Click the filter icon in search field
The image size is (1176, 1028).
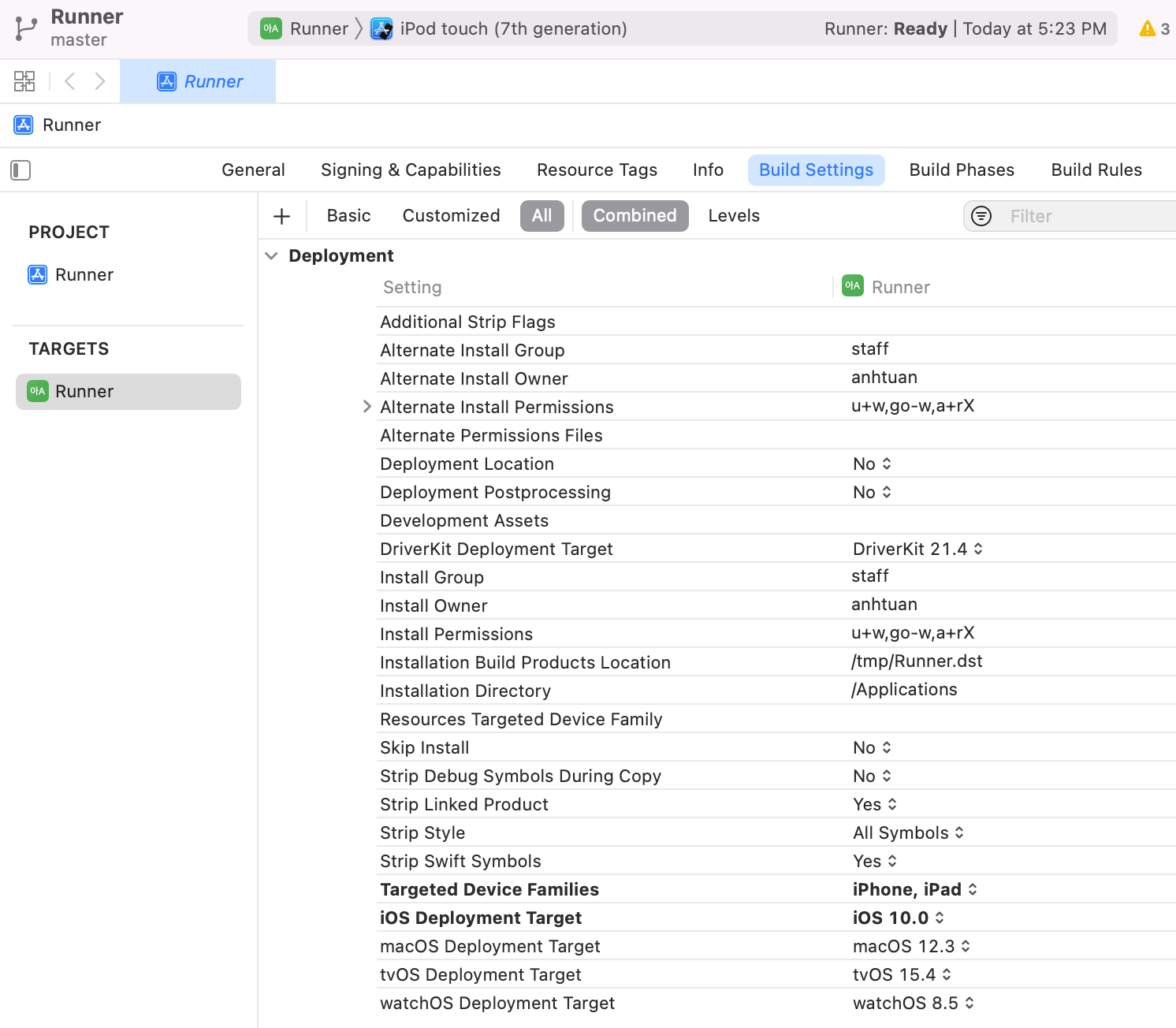[x=981, y=216]
